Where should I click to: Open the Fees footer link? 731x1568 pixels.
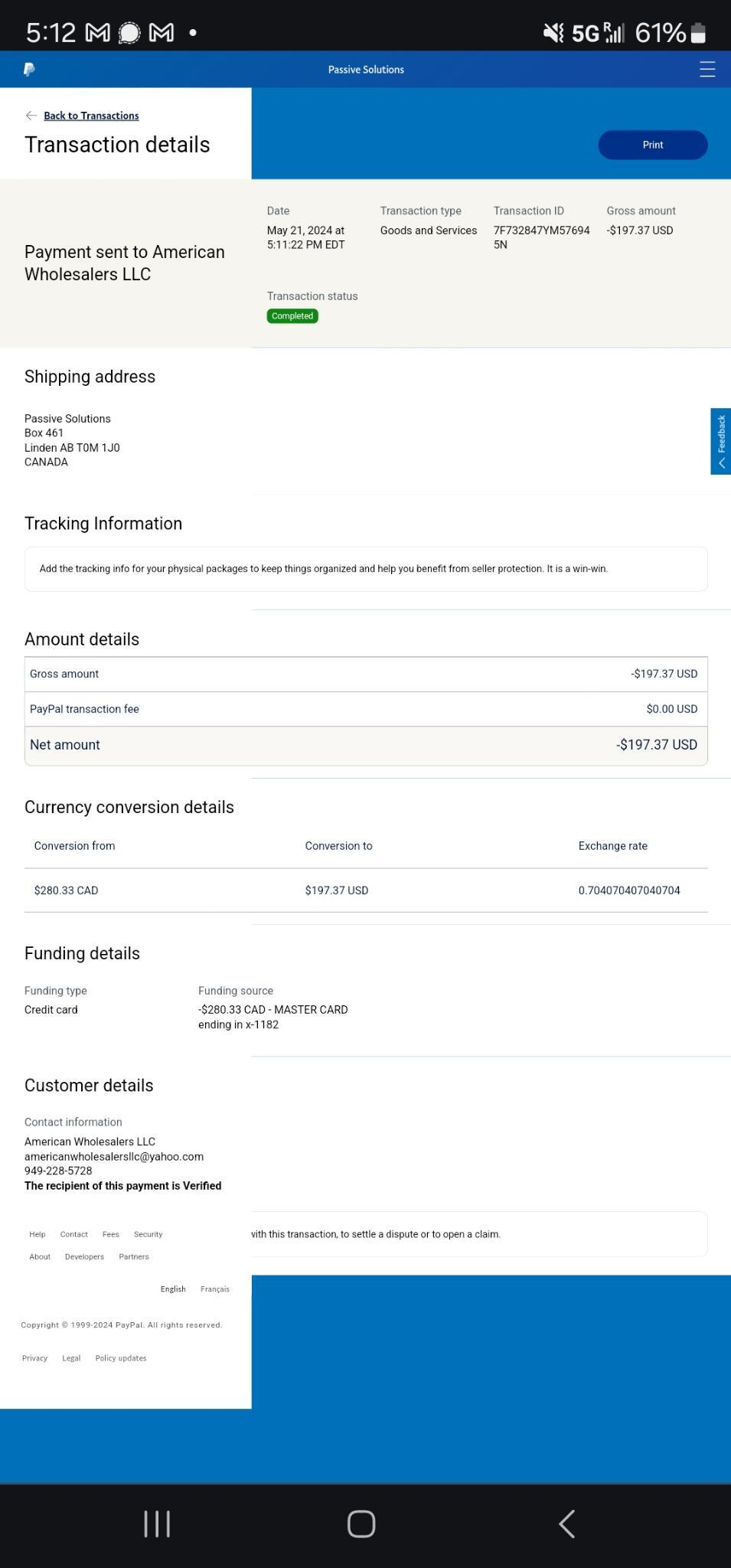coord(110,1234)
